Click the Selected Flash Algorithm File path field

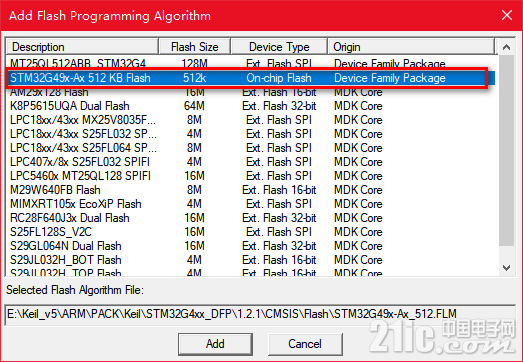pyautogui.click(x=260, y=314)
